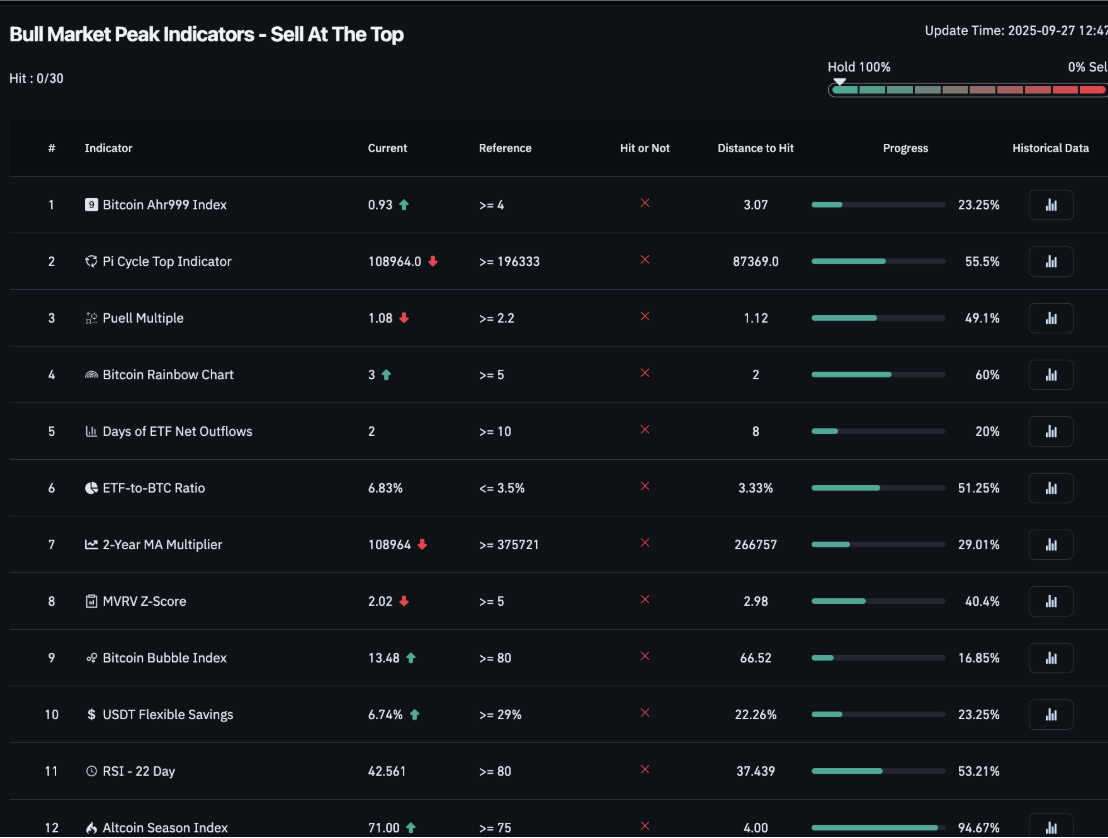This screenshot has height=838, width=1108.
Task: Open 2-Year MA Multiplier historical chart
Action: [x=1050, y=545]
